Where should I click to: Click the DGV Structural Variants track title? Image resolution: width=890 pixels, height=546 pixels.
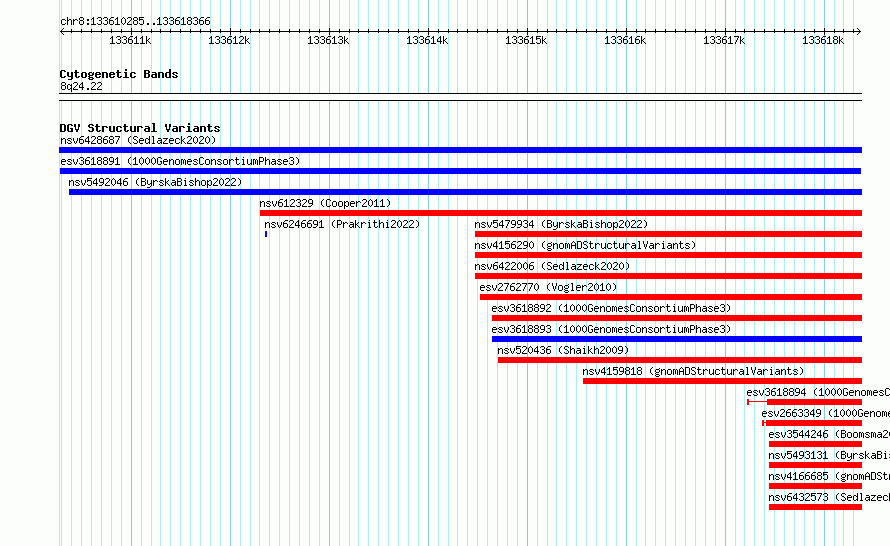click(x=140, y=128)
